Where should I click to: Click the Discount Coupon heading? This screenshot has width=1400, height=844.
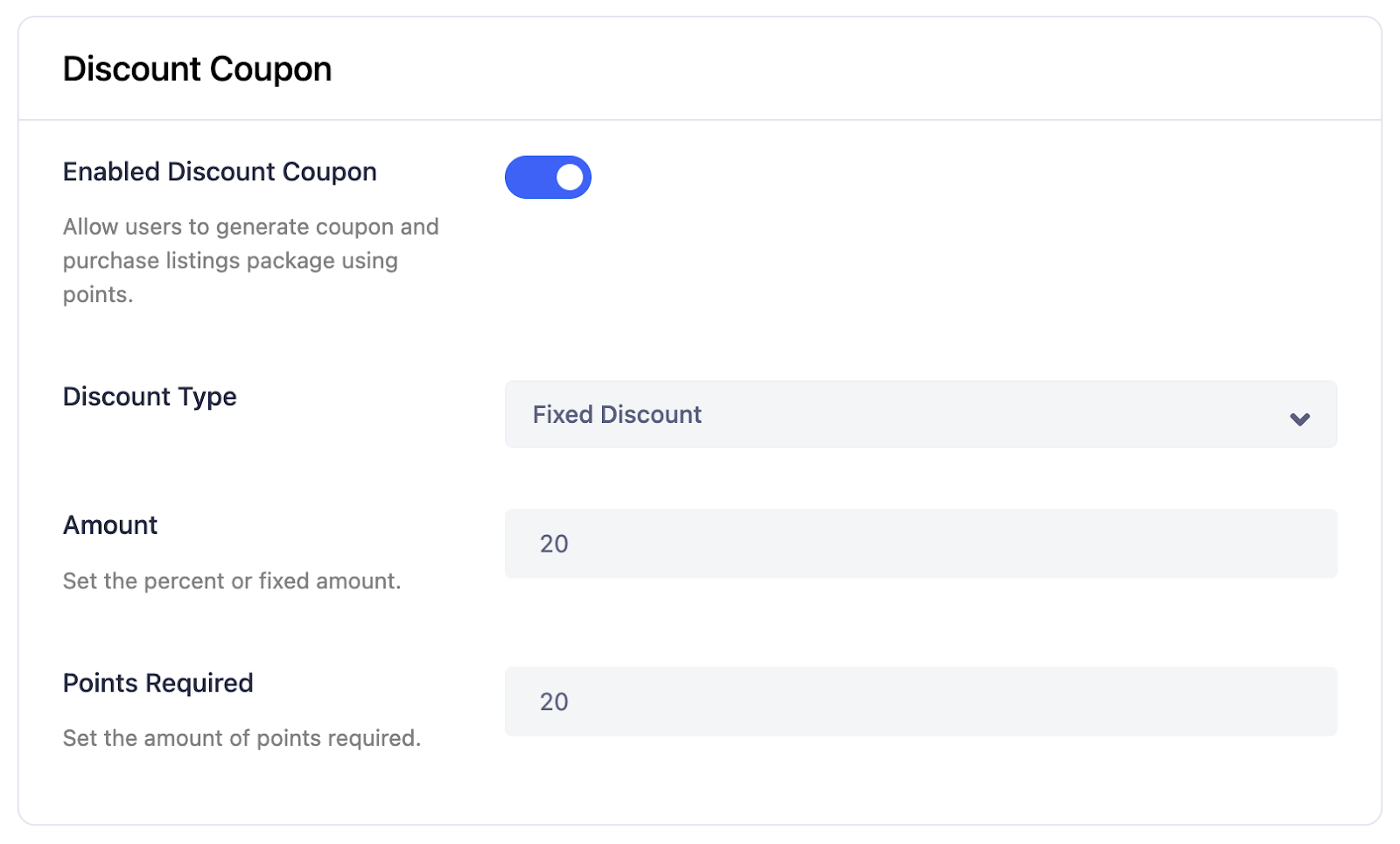tap(196, 68)
